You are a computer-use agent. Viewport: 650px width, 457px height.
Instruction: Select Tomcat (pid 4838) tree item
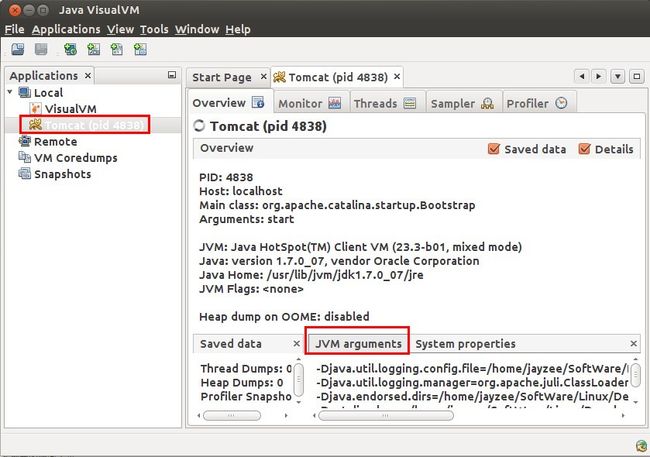(94, 125)
